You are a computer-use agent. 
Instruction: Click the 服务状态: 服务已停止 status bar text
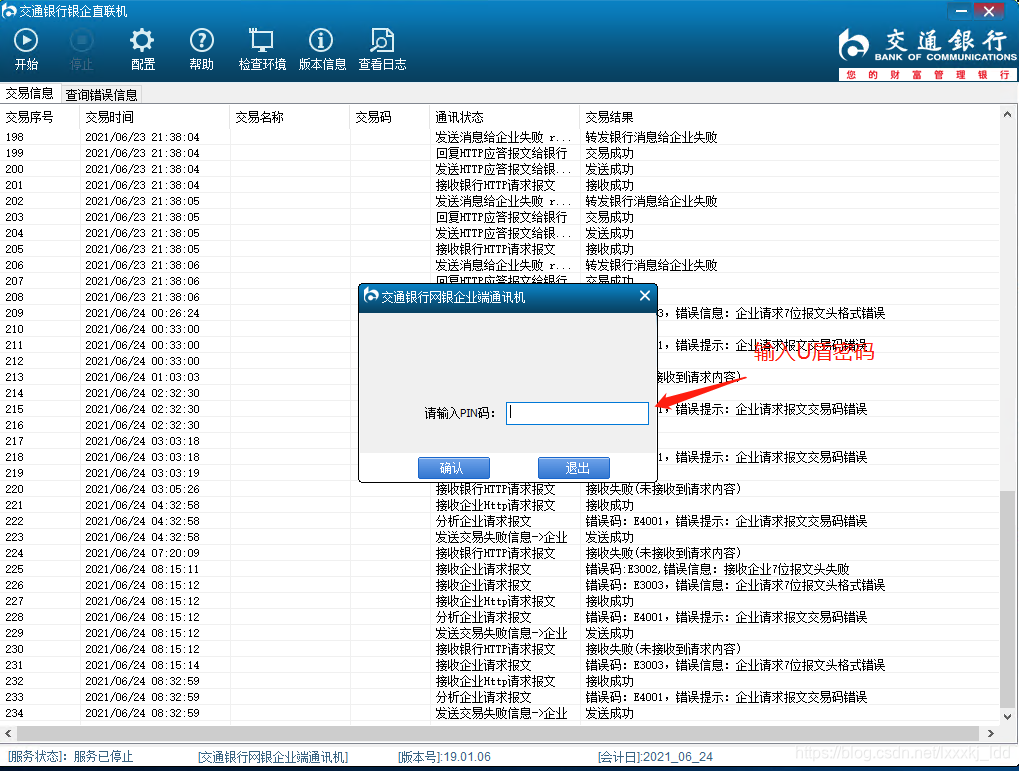click(70, 757)
